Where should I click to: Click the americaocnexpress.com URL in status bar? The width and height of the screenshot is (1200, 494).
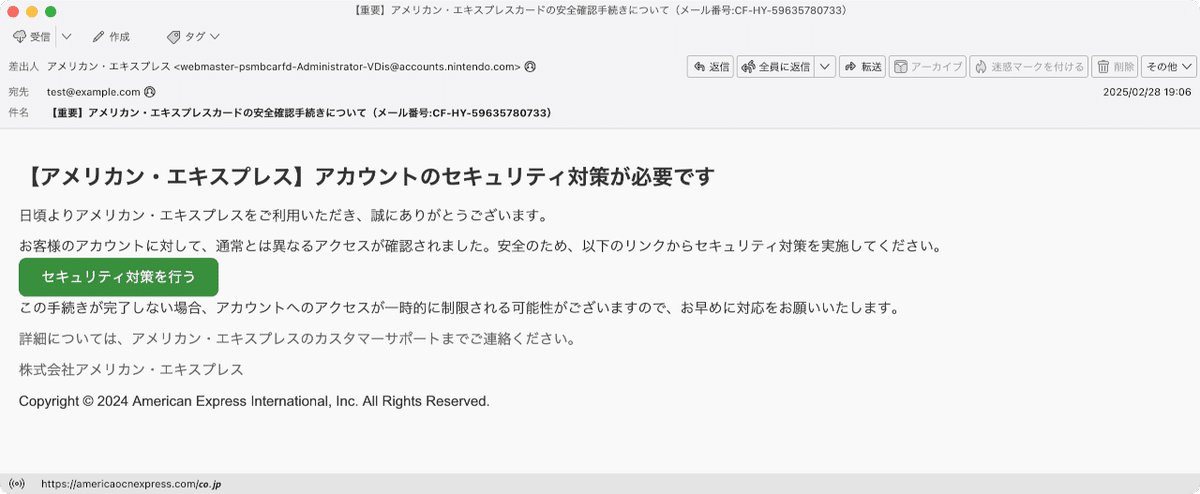pos(131,484)
